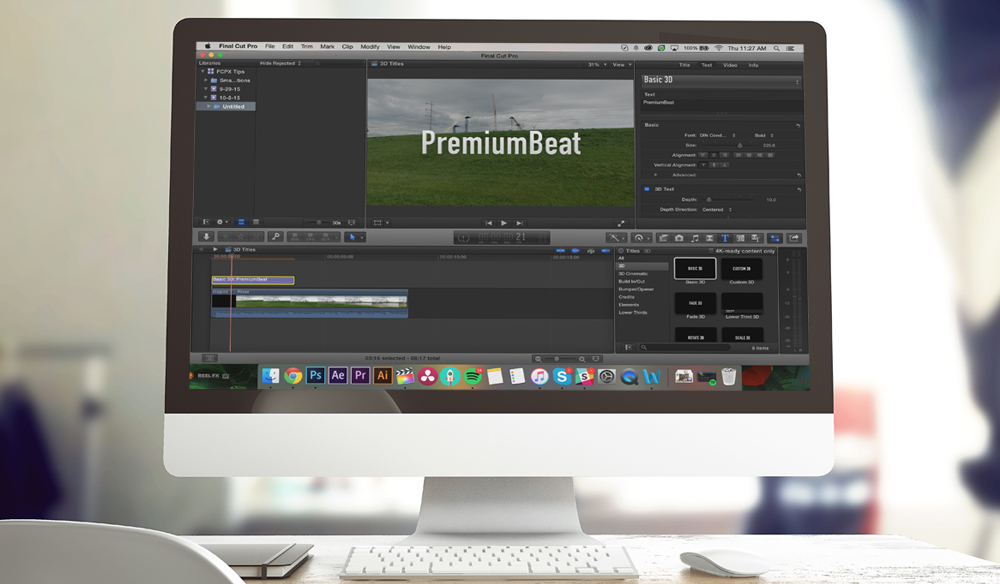1000x584 pixels.
Task: Click the Spotify Dock icon
Action: tap(472, 376)
